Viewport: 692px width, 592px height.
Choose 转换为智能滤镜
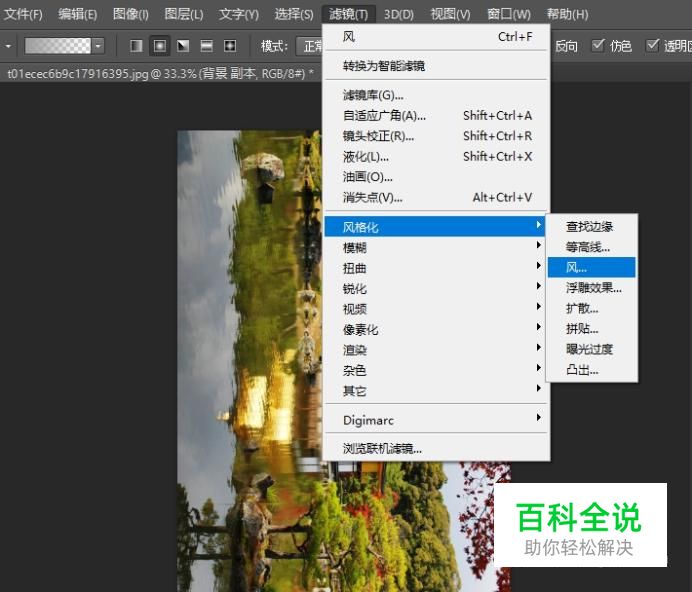click(x=436, y=66)
